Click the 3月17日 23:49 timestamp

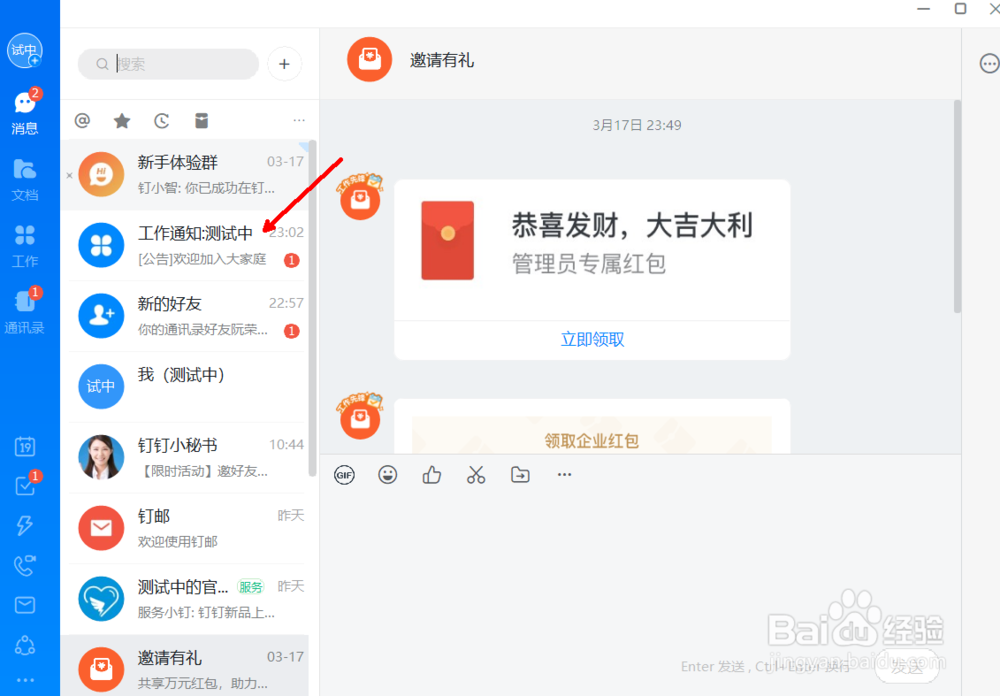pos(637,125)
